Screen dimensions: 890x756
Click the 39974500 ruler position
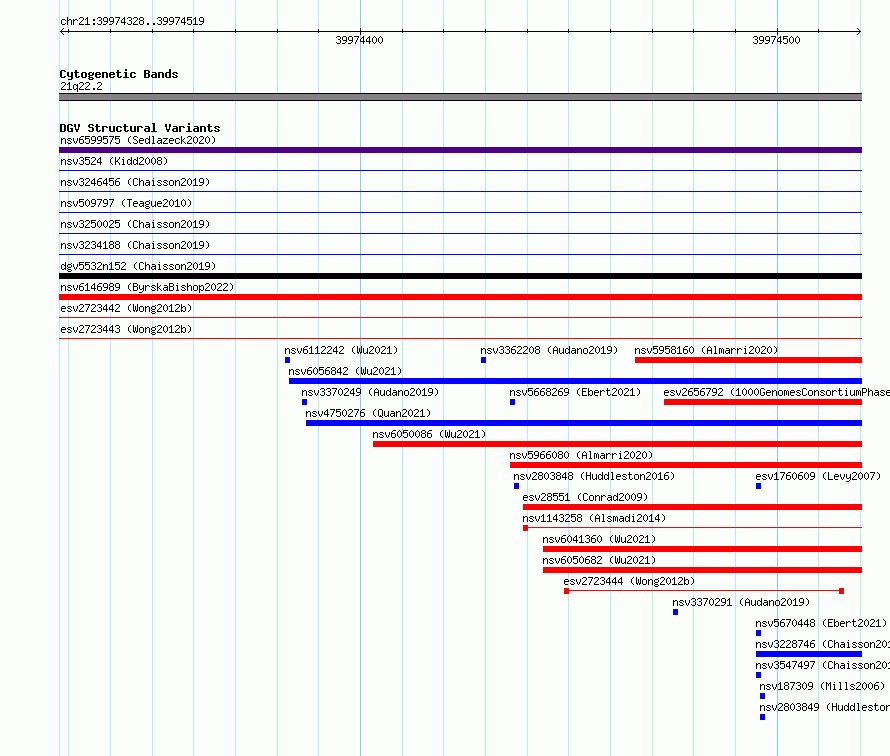coord(776,40)
